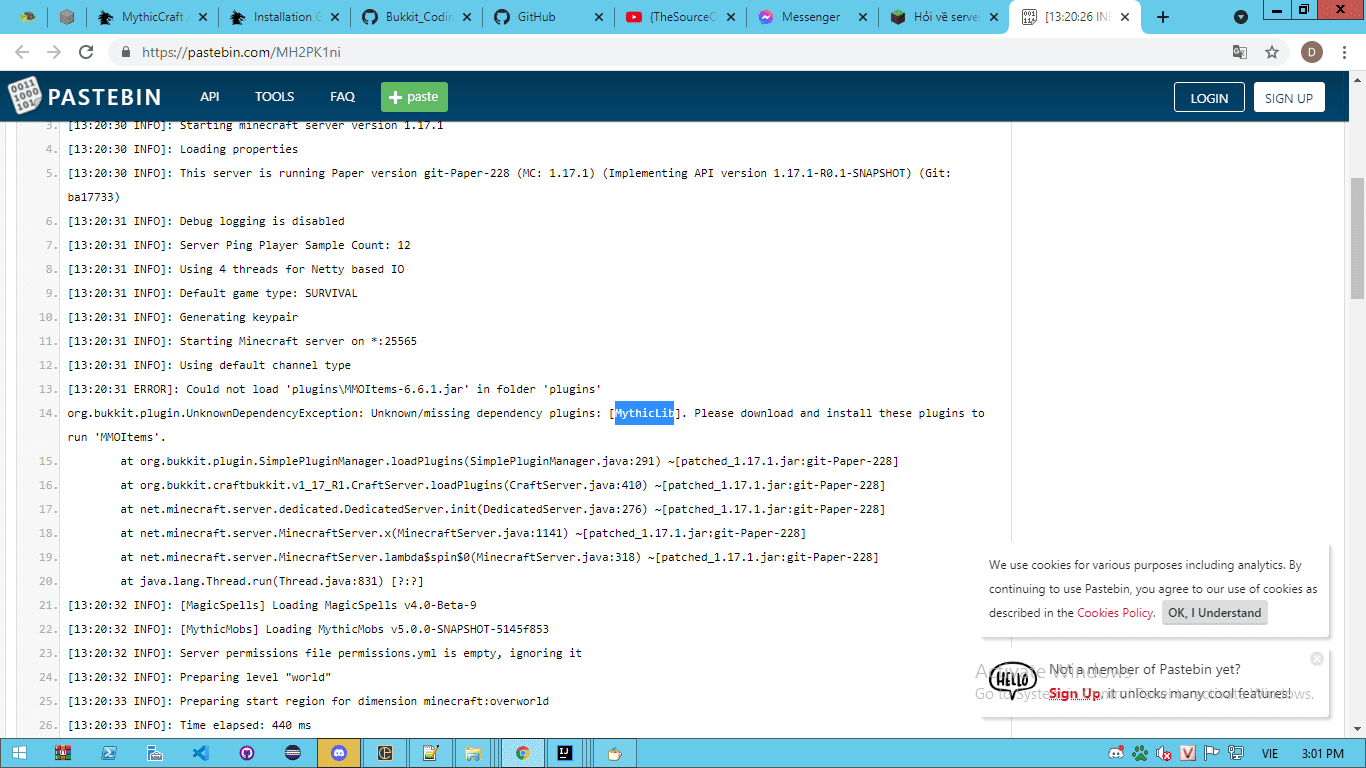This screenshot has width=1366, height=768.
Task: View site security lock information
Action: coord(126,52)
